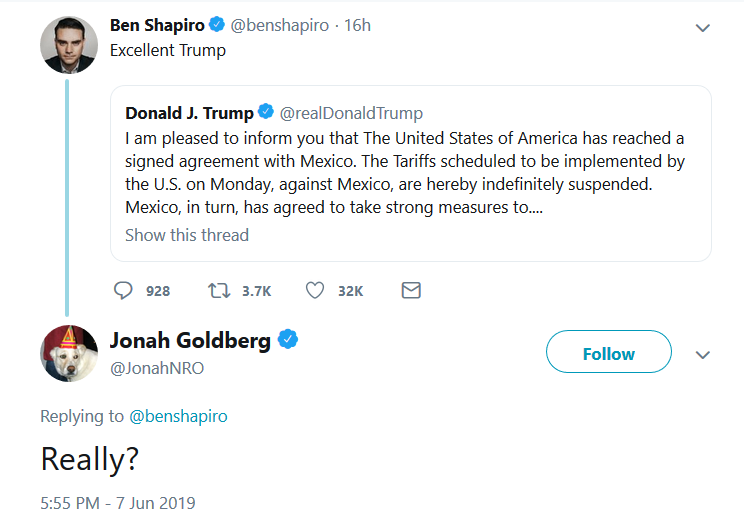Expand the chevron menu on Ben Shapiro's tweet
This screenshot has width=744, height=517.
tap(702, 28)
